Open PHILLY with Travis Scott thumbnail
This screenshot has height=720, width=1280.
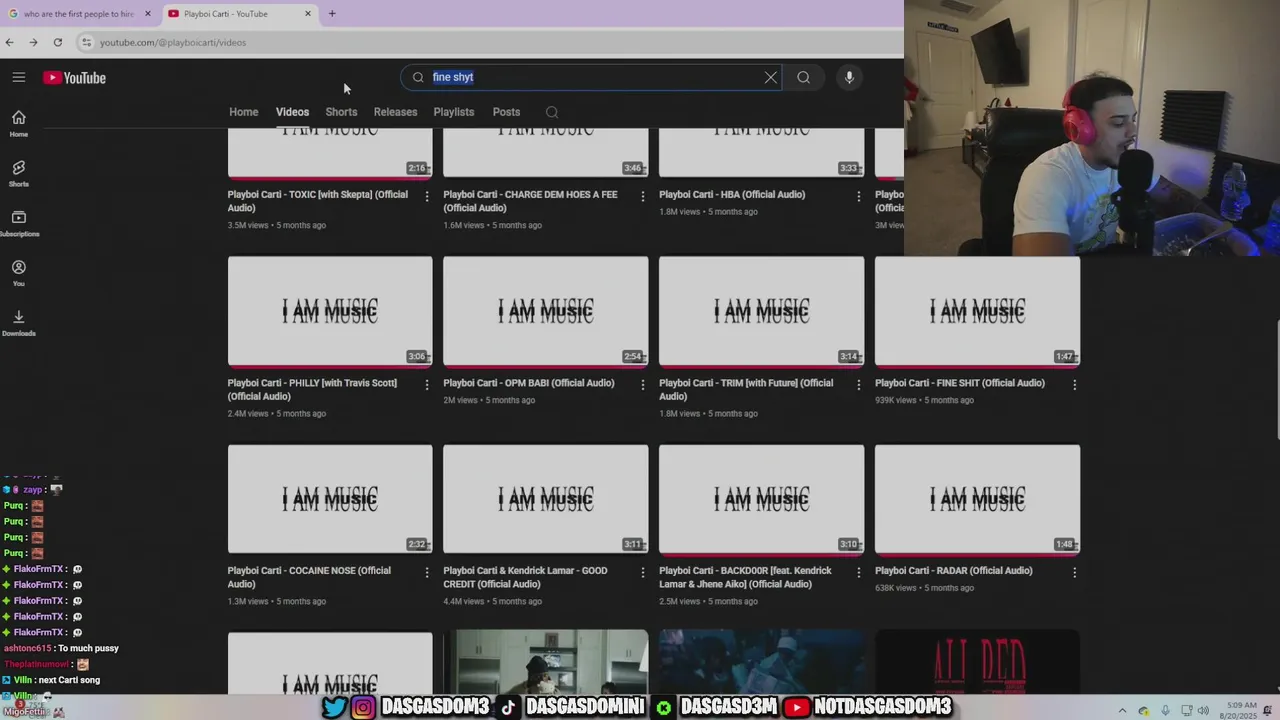pyautogui.click(x=330, y=311)
